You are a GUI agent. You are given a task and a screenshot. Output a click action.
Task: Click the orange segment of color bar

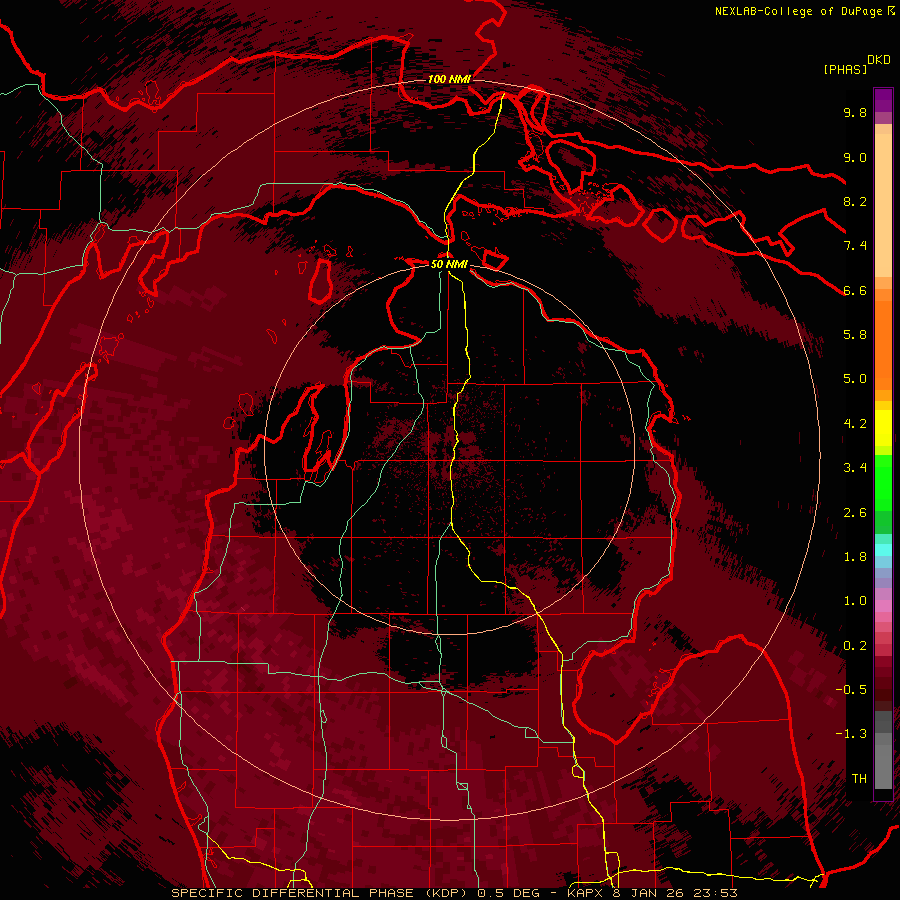coord(883,344)
